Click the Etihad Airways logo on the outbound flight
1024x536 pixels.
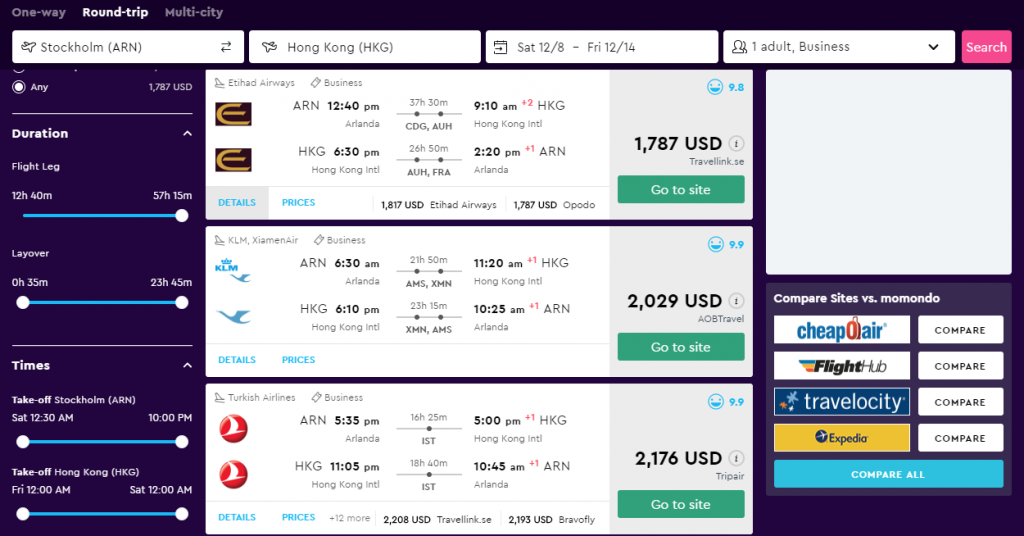pyautogui.click(x=233, y=114)
